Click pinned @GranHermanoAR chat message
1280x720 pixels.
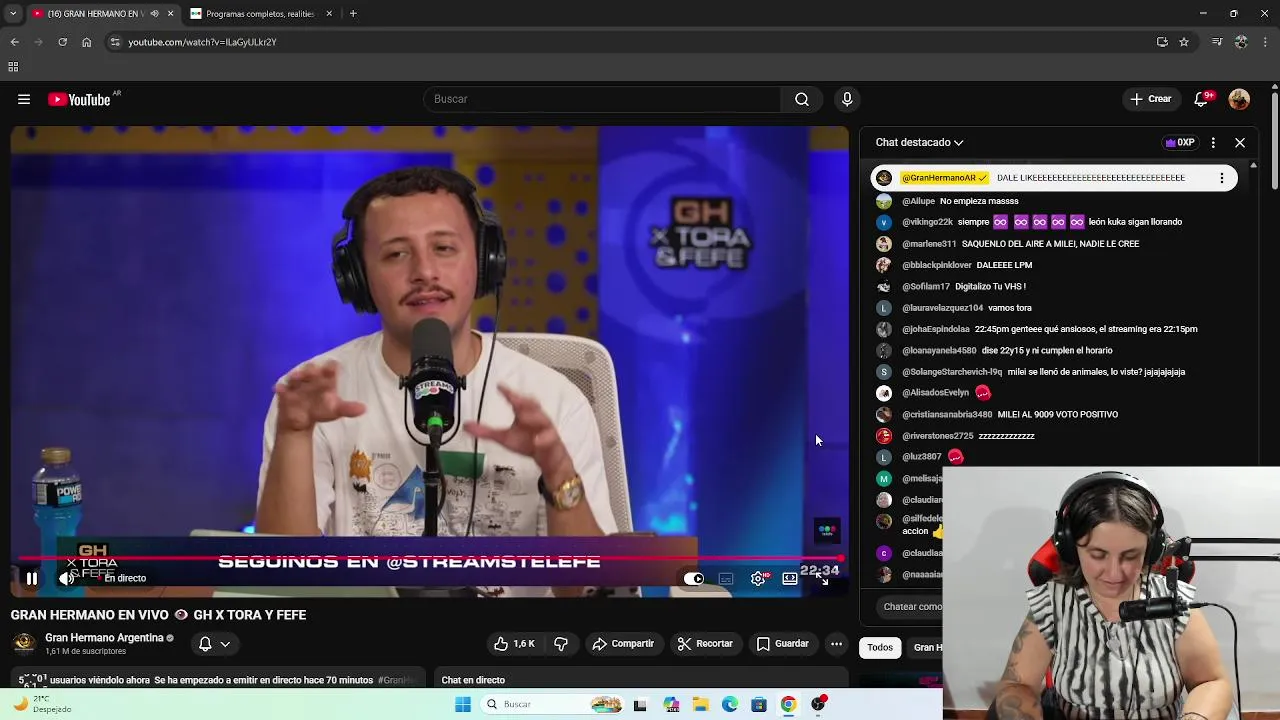1054,178
